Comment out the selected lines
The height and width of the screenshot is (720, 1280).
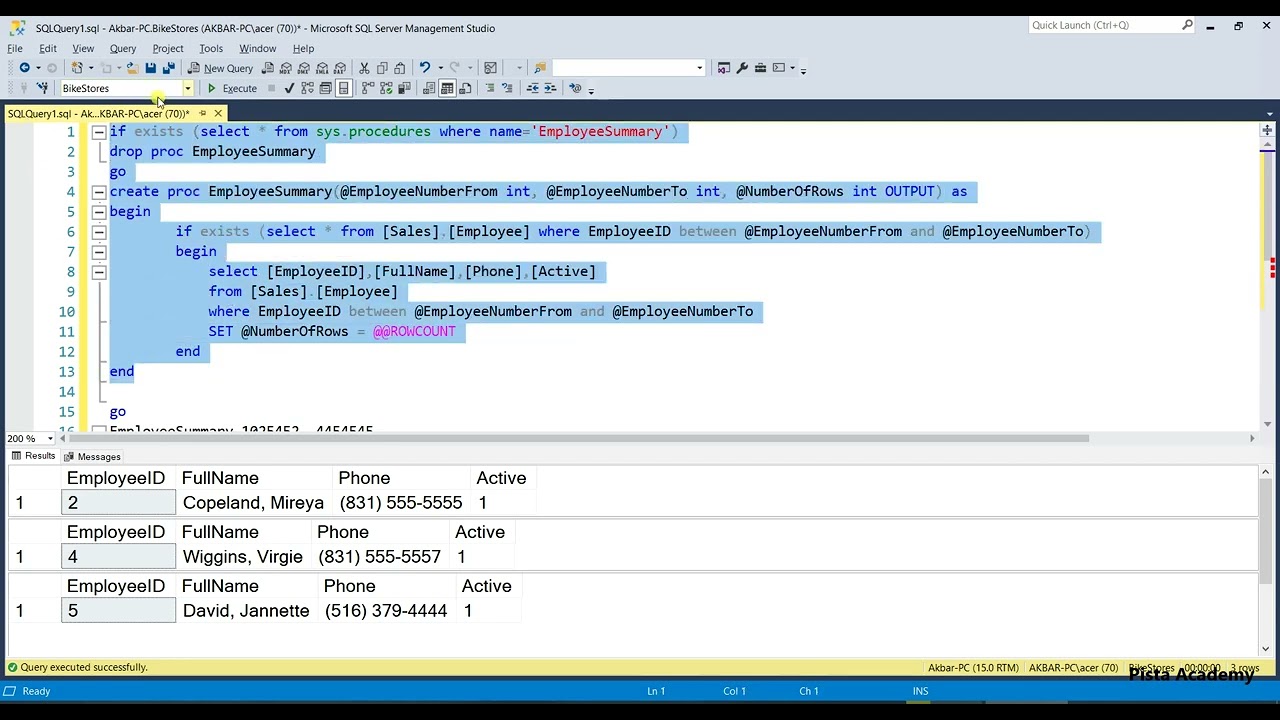click(x=490, y=88)
